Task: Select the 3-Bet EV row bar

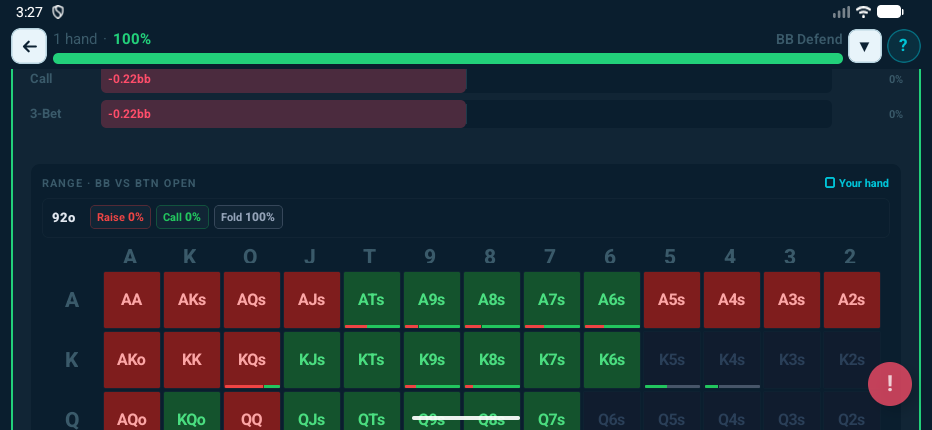Action: tap(283, 114)
